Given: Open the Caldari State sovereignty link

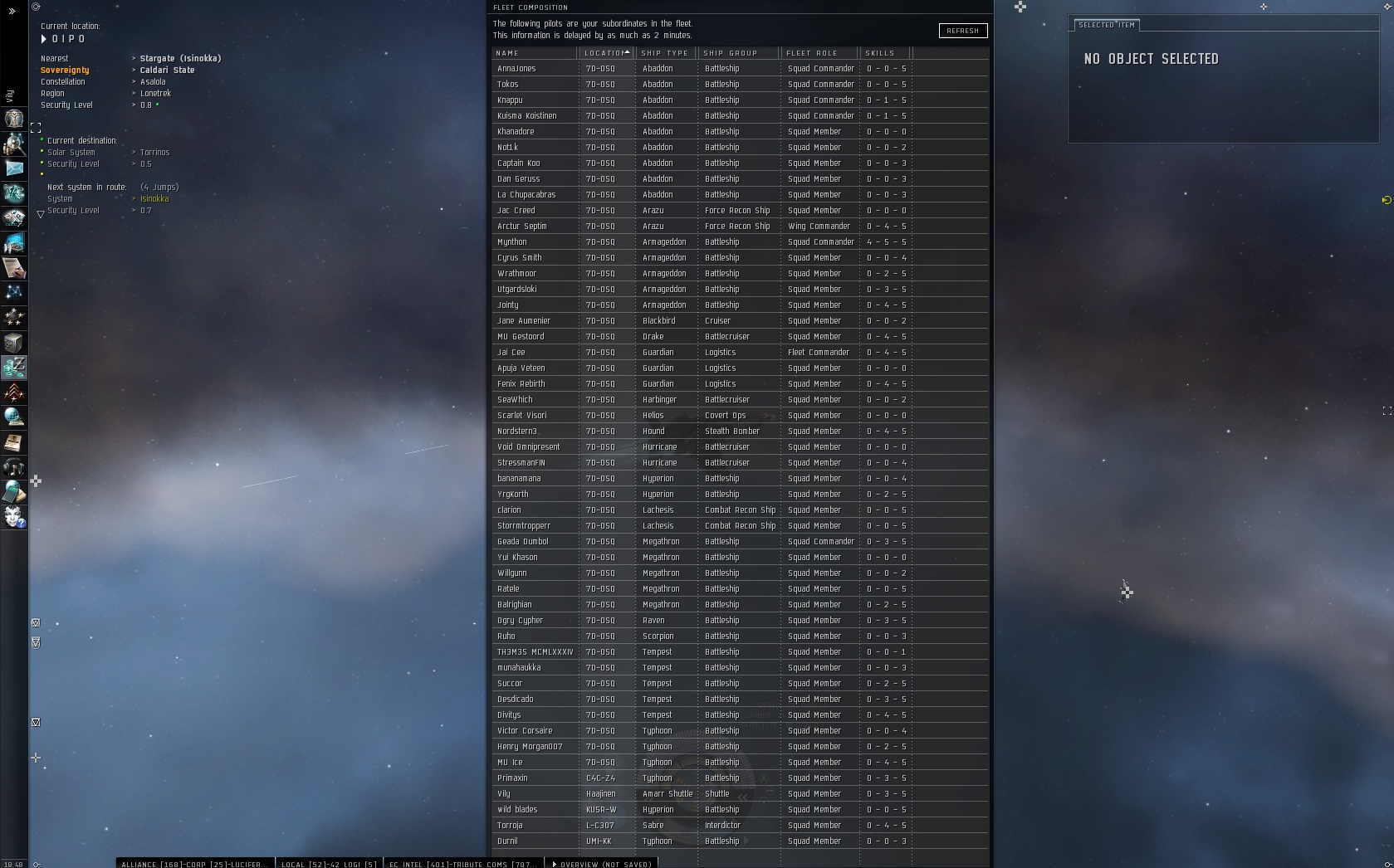Looking at the screenshot, I should (x=167, y=71).
